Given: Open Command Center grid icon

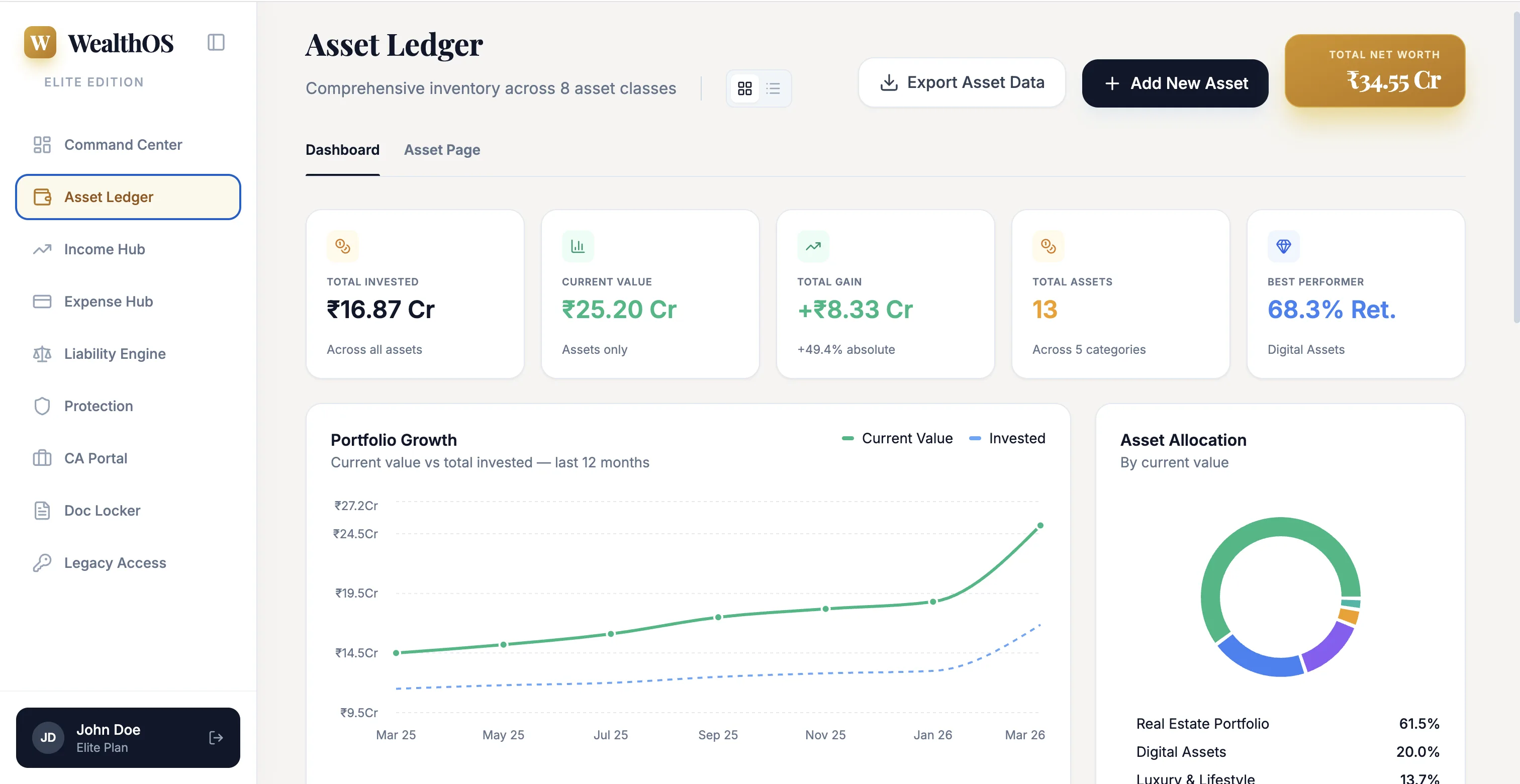Looking at the screenshot, I should click(x=42, y=145).
